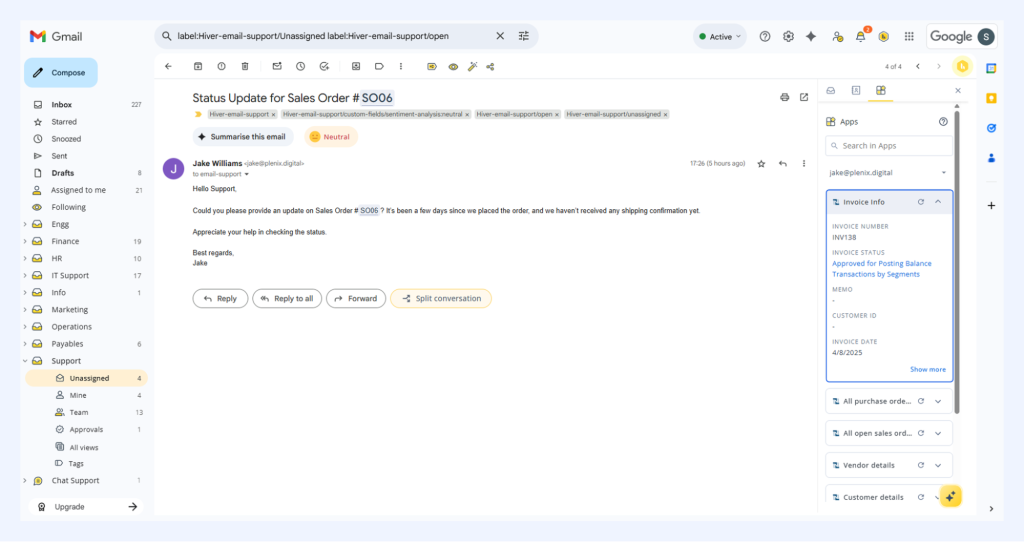Open the Gemini sparkle icon

tap(811, 37)
